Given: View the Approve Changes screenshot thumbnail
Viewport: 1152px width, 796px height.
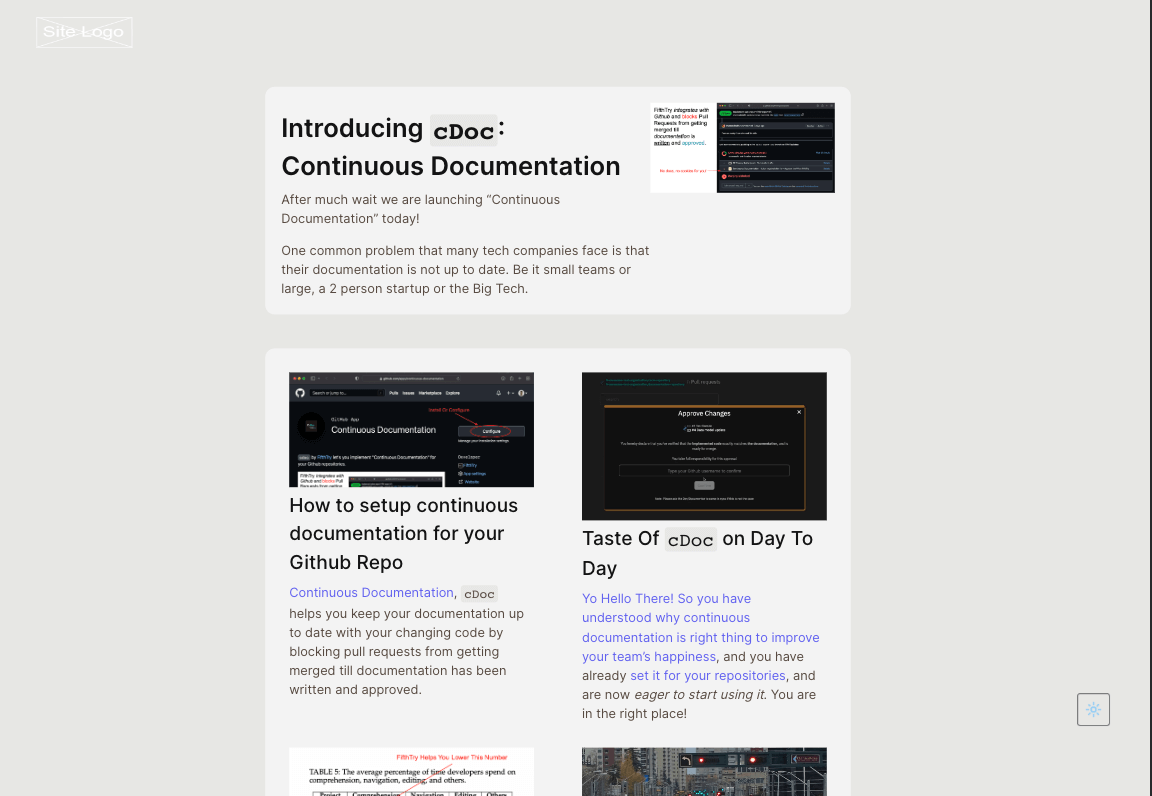Looking at the screenshot, I should (704, 446).
